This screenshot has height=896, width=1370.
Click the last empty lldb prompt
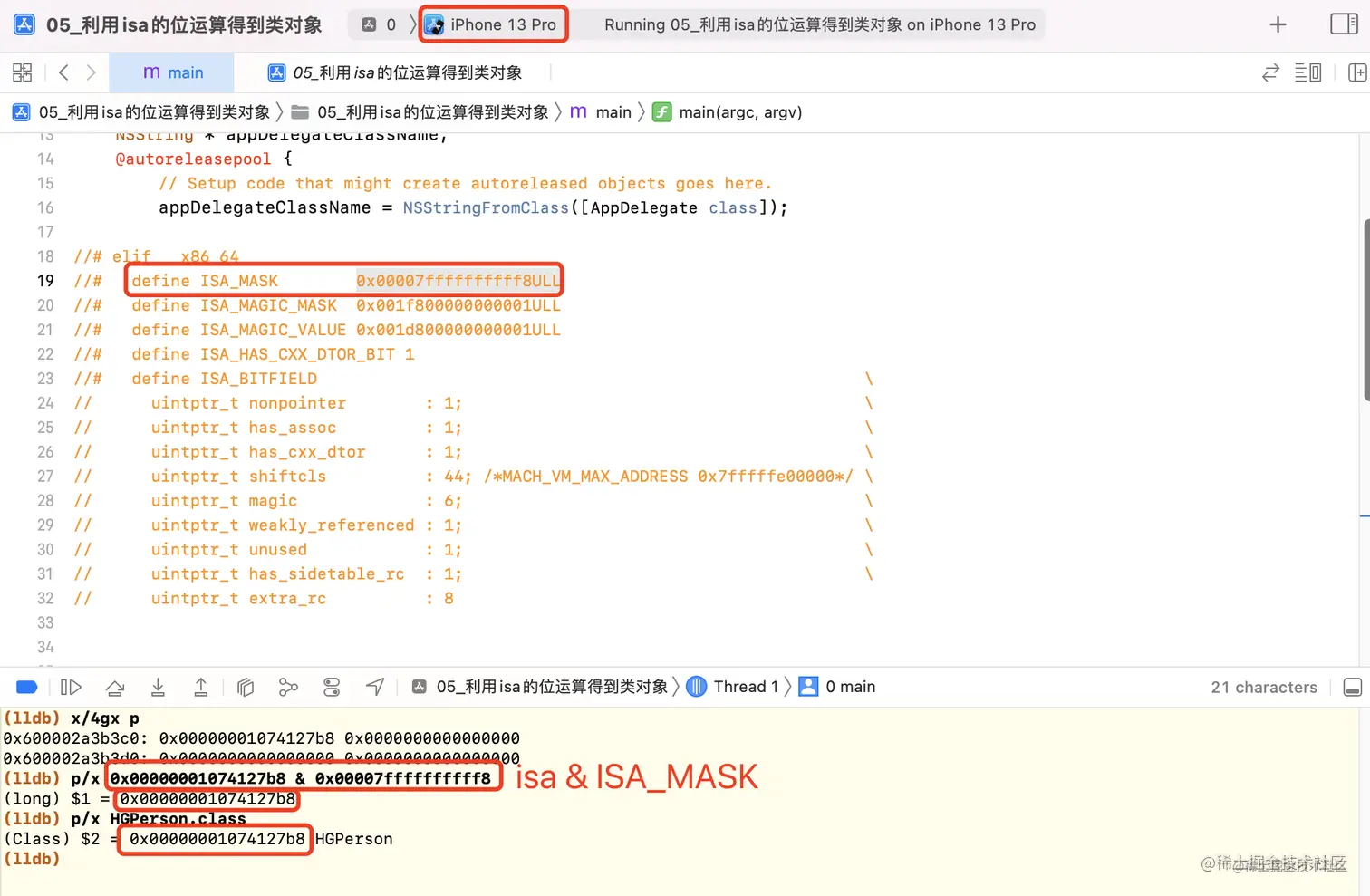pos(32,859)
